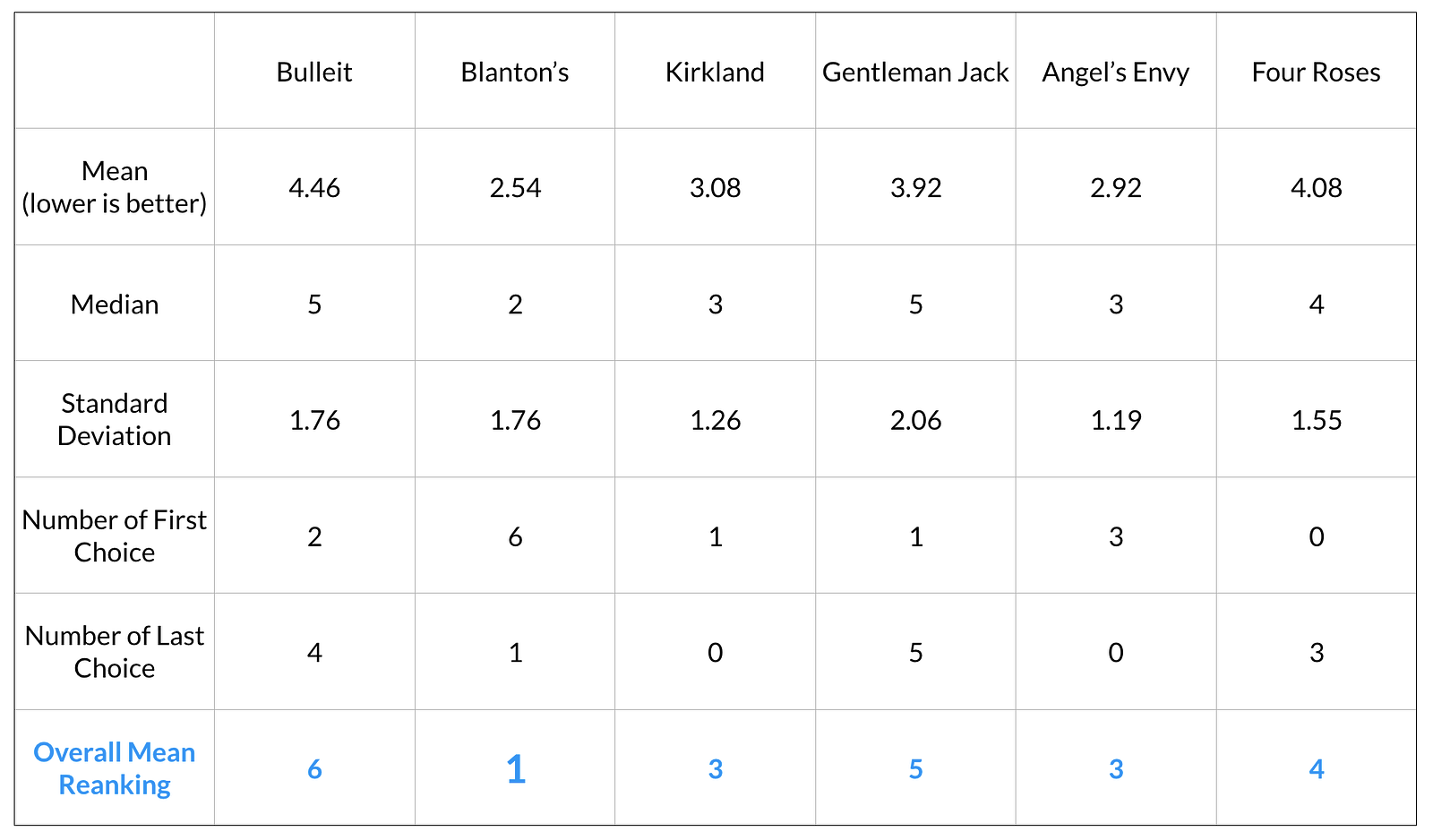Viewport: 1433px width, 840px height.
Task: Click Bulleit's mean value 4.46
Action: 314,187
